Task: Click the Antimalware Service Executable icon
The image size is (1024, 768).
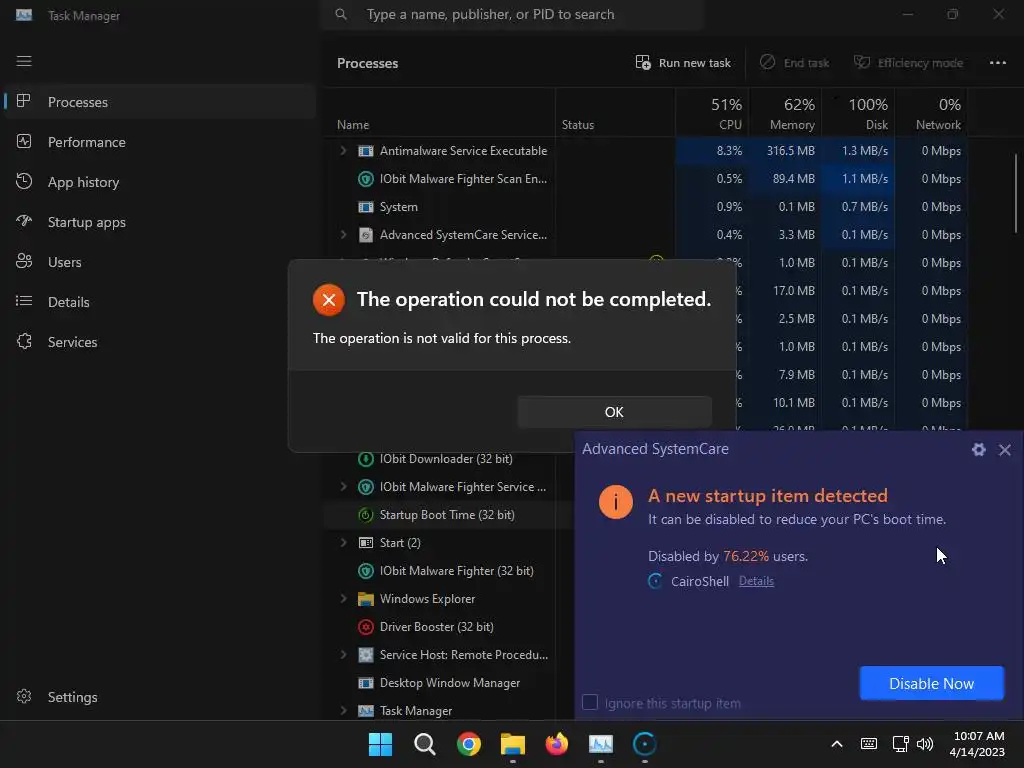Action: coord(366,151)
